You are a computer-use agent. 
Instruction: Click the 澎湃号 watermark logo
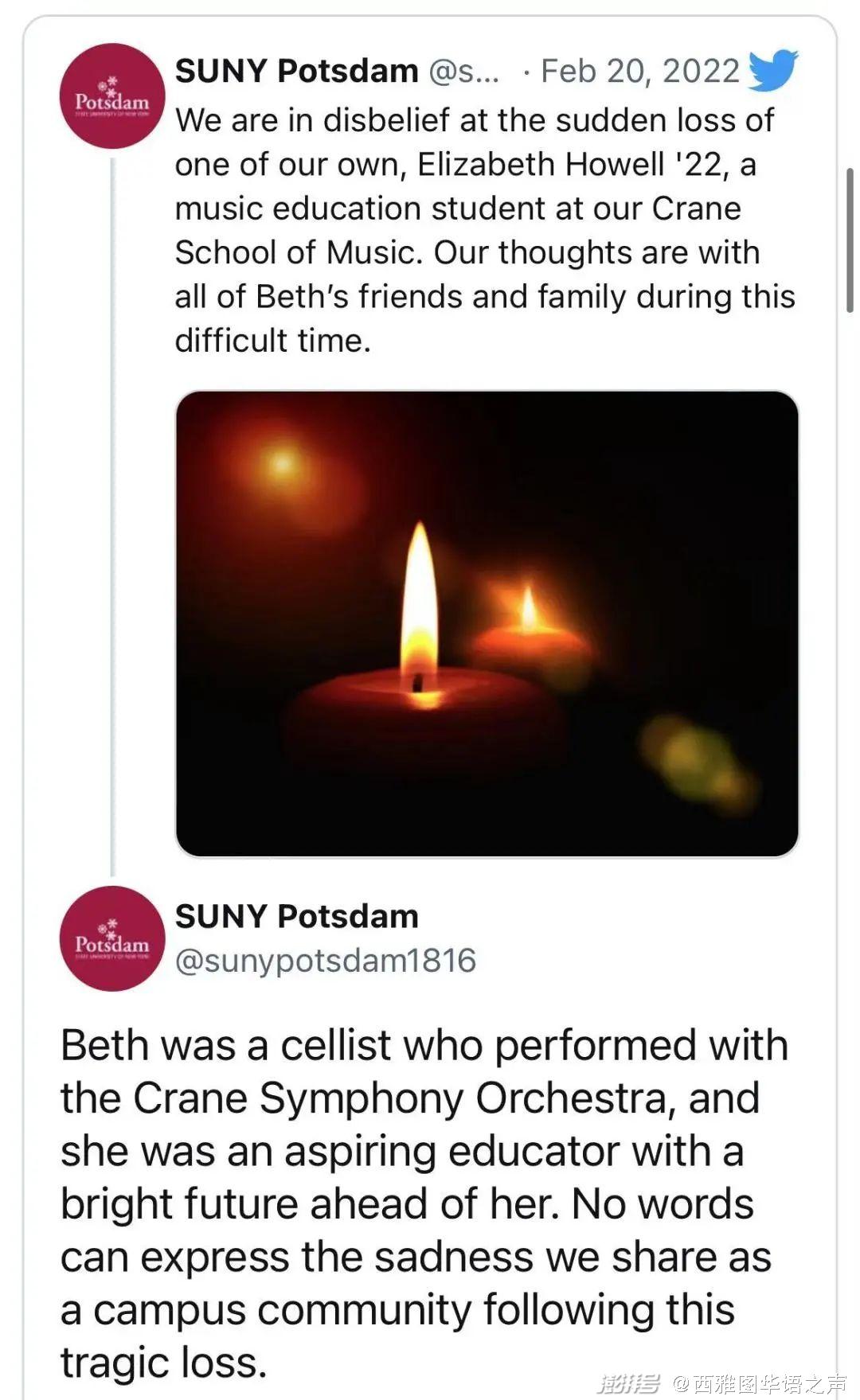pyautogui.click(x=628, y=1383)
